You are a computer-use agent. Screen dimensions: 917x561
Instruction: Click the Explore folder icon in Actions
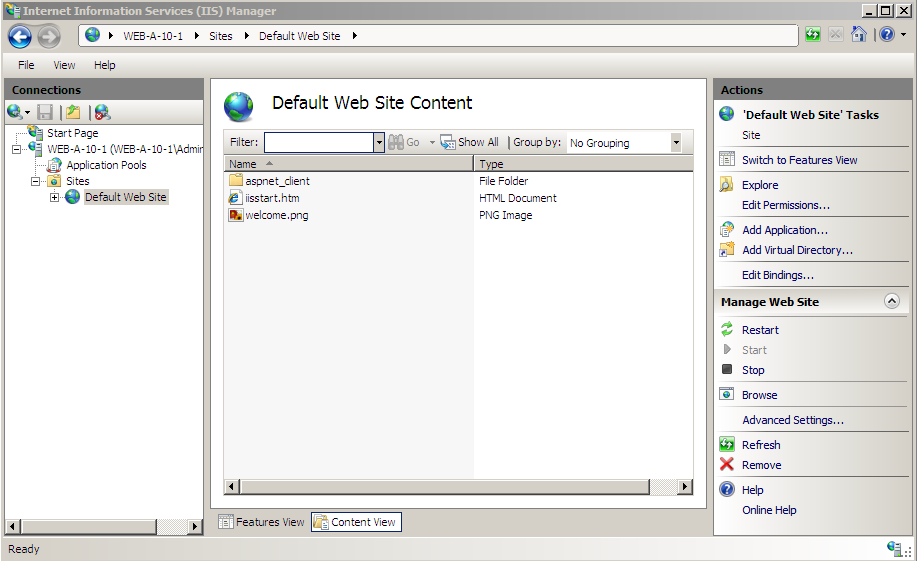coord(726,185)
